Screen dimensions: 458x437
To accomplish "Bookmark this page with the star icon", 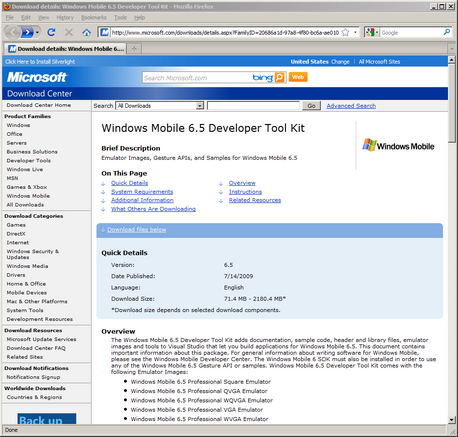I will click(x=346, y=32).
